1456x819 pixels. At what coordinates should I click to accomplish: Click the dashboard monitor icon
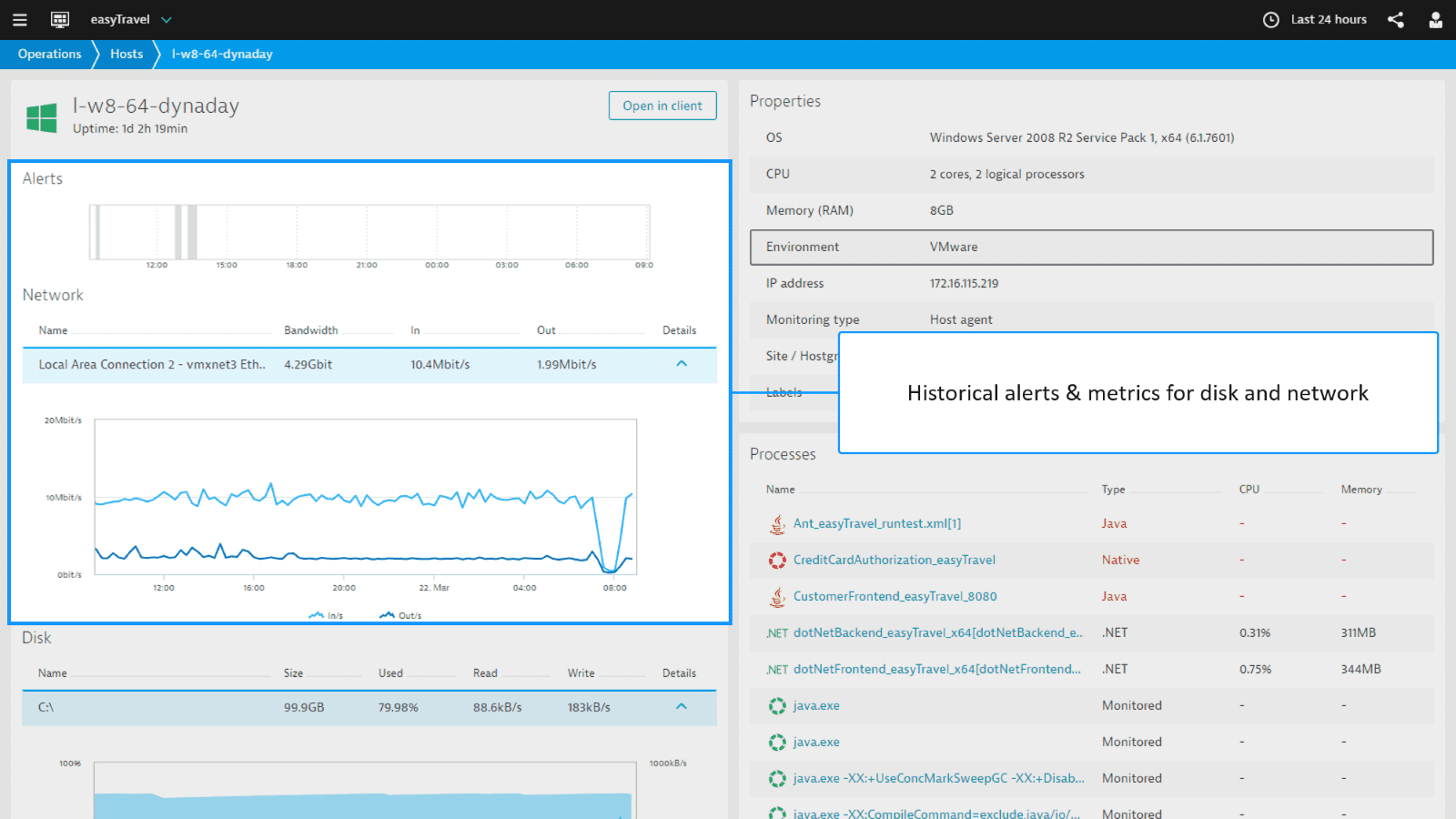pyautogui.click(x=60, y=20)
